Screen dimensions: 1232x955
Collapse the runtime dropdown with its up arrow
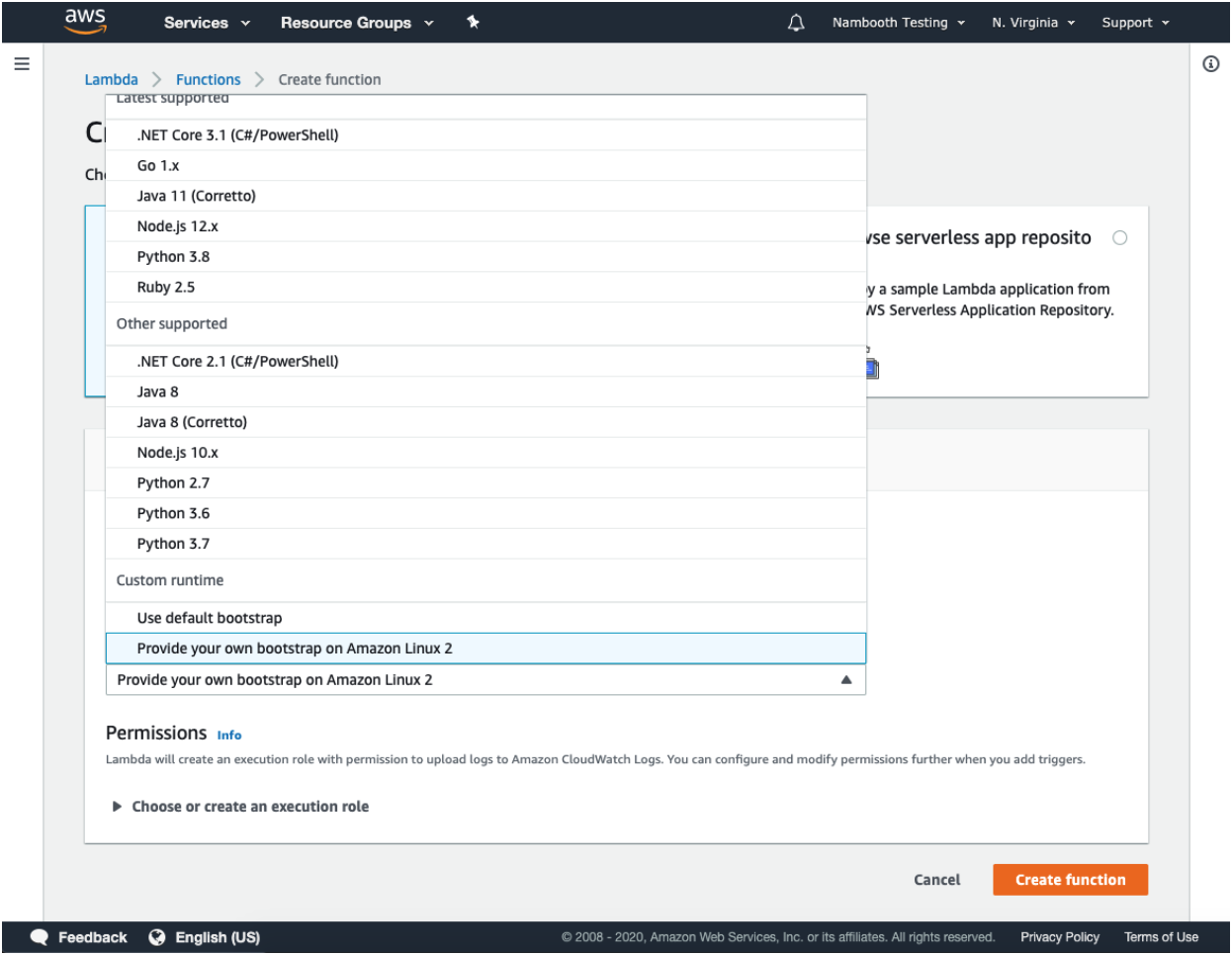click(845, 679)
